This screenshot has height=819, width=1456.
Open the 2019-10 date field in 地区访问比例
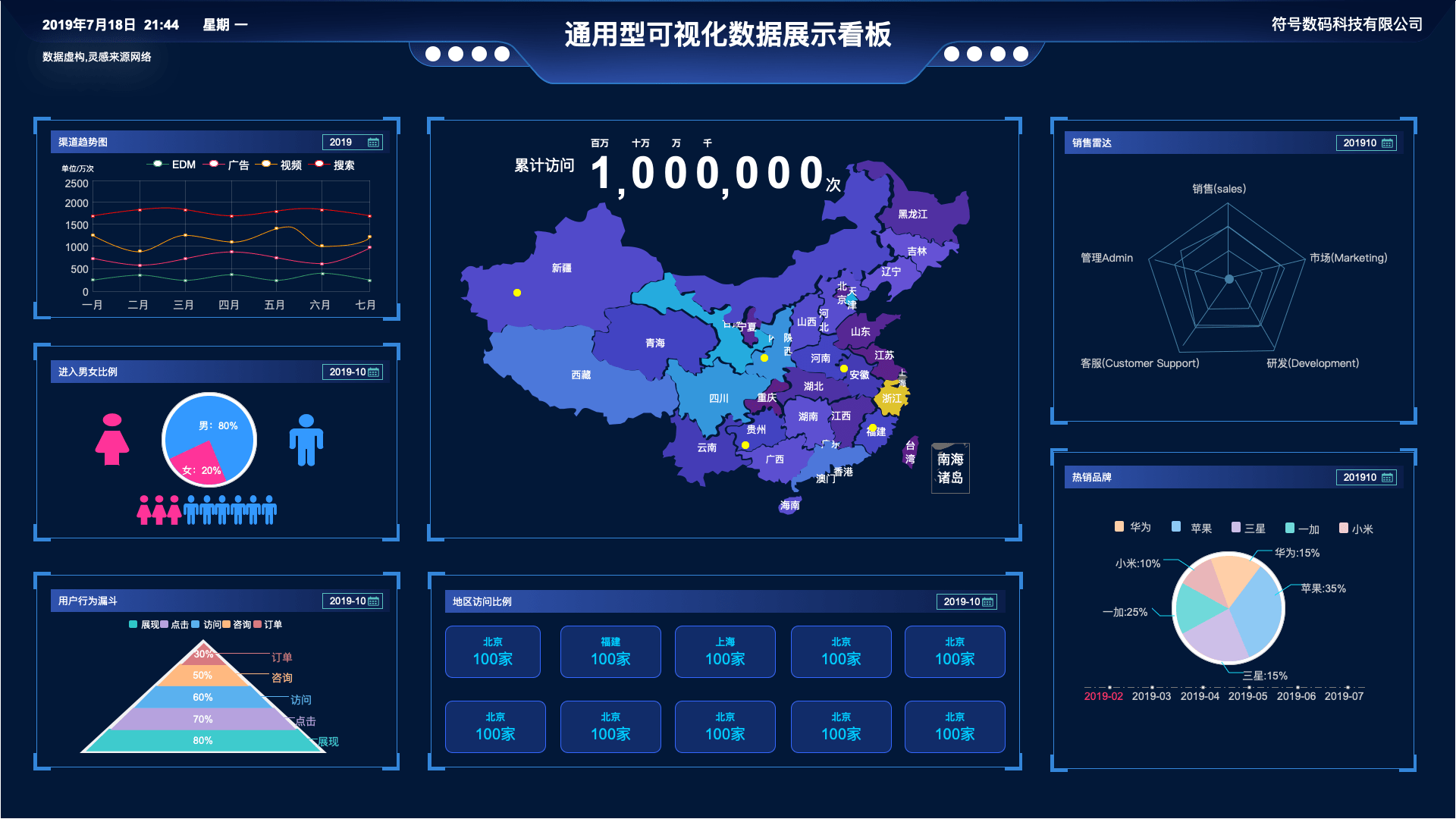tap(967, 602)
